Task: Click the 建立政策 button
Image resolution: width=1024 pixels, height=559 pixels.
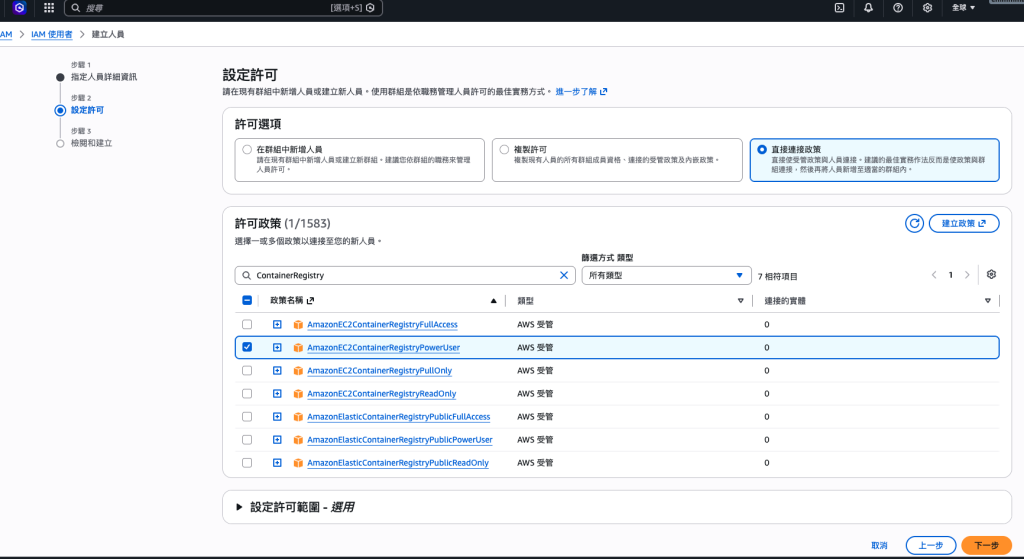Action: [x=964, y=223]
